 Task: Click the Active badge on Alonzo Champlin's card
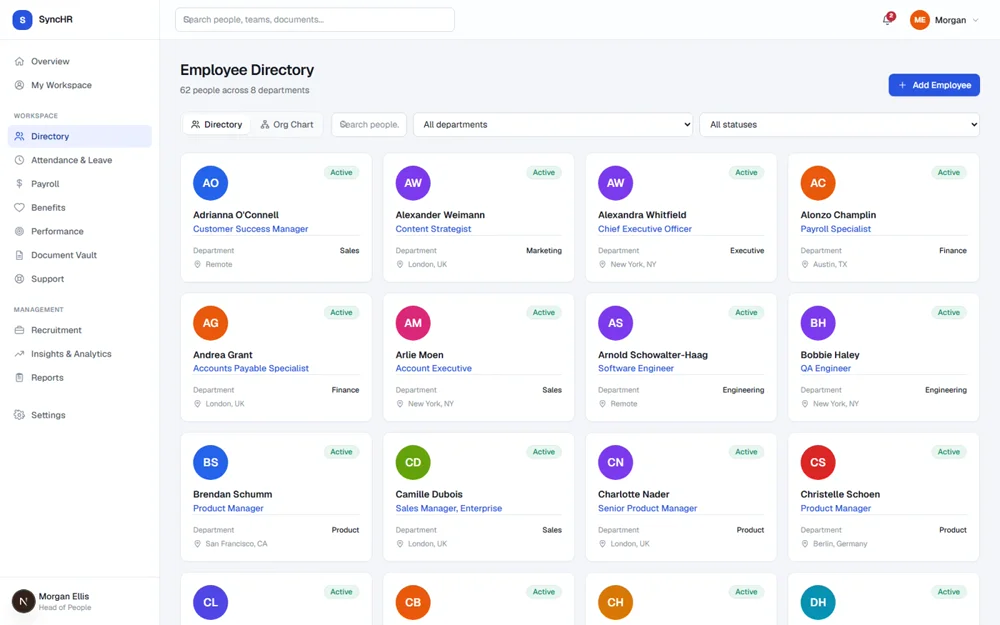click(x=948, y=172)
